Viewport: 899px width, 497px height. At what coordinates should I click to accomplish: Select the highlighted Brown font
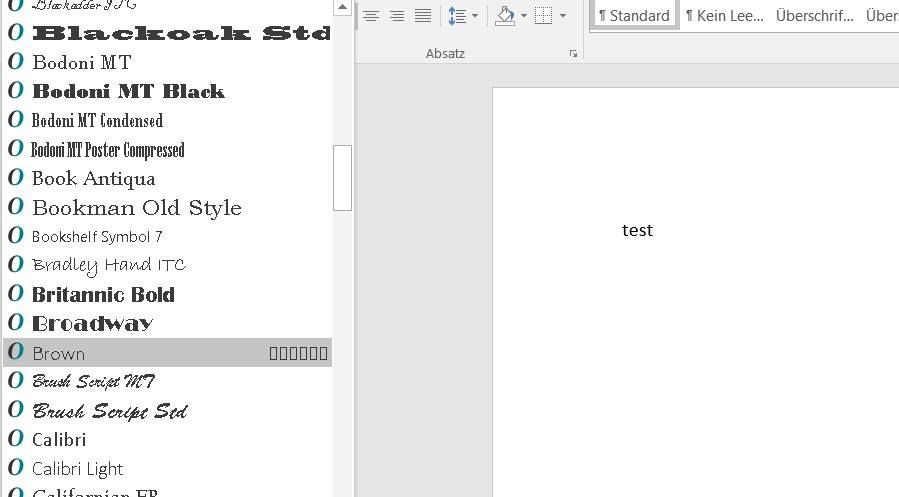click(x=167, y=353)
